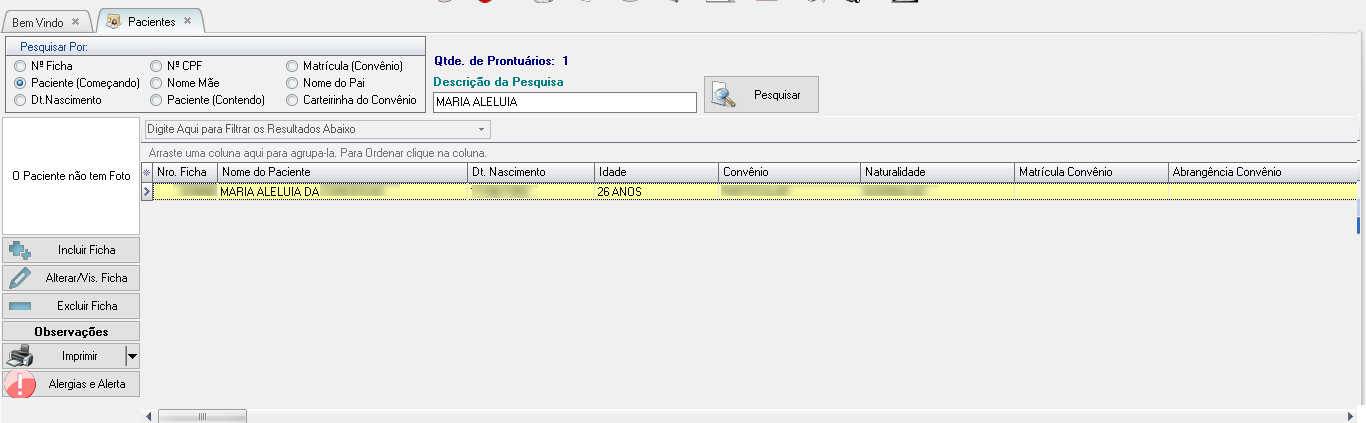The width and height of the screenshot is (1366, 423).
Task: Open the results filter dropdown
Action: (x=481, y=130)
